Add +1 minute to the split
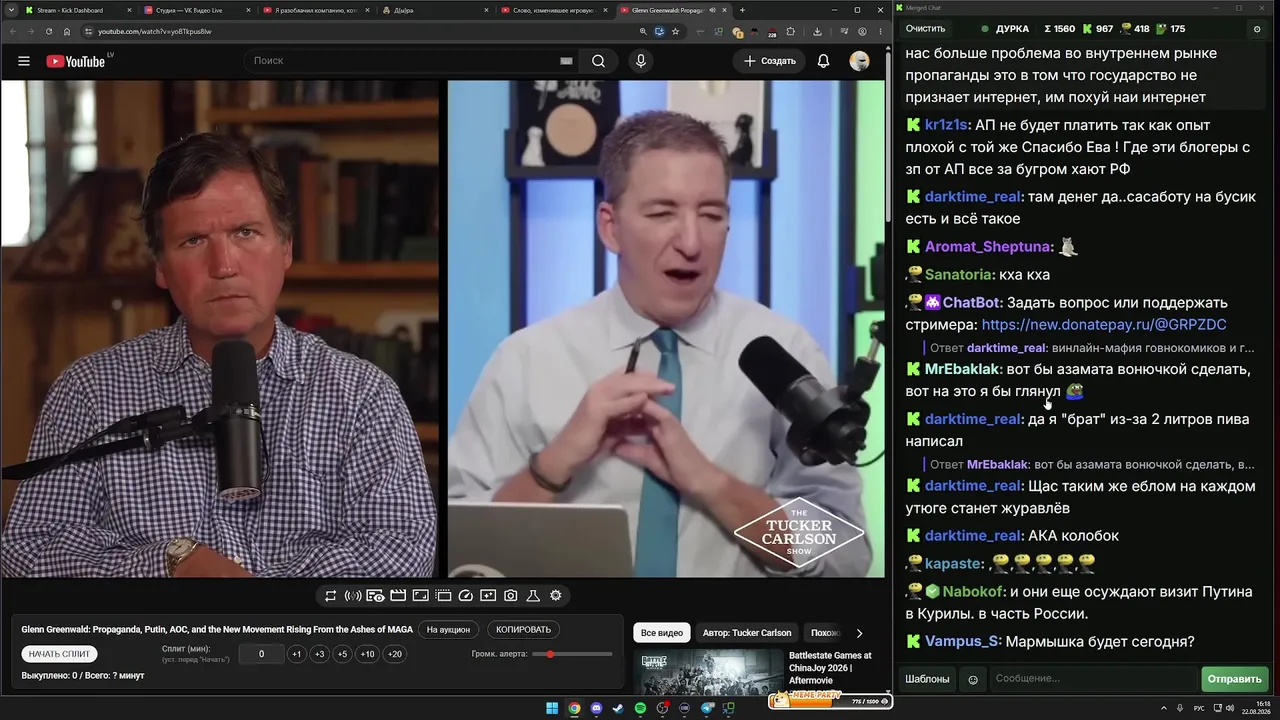This screenshot has height=720, width=1280. (296, 654)
